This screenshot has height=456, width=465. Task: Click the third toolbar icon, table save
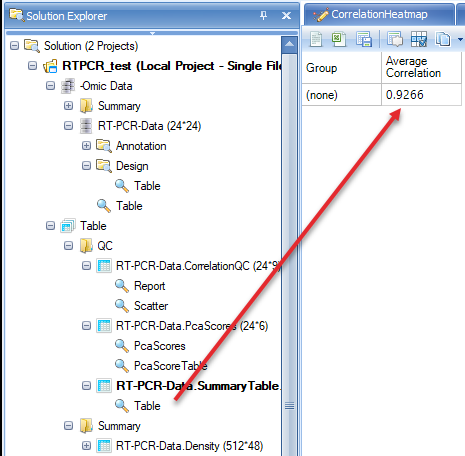(363, 39)
